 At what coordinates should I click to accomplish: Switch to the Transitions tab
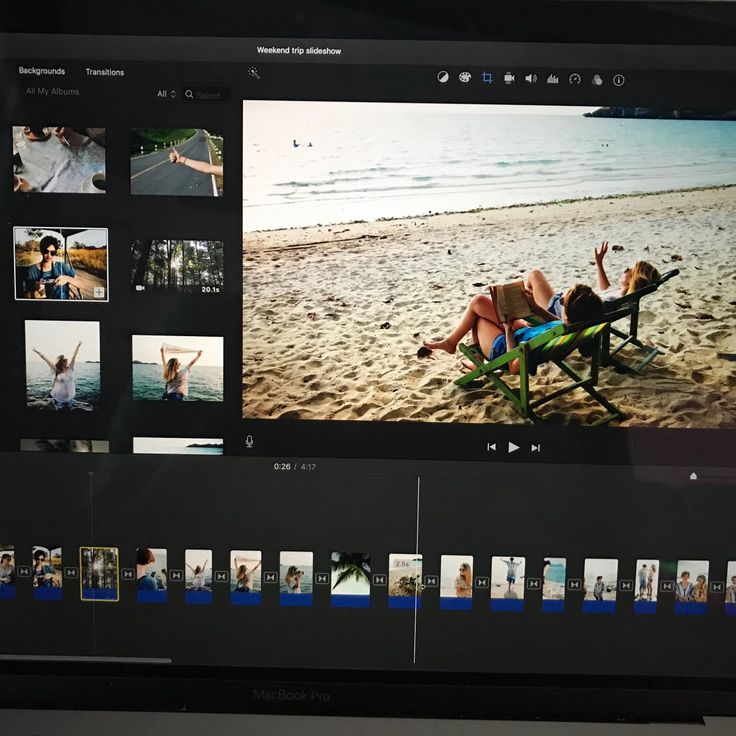(105, 72)
